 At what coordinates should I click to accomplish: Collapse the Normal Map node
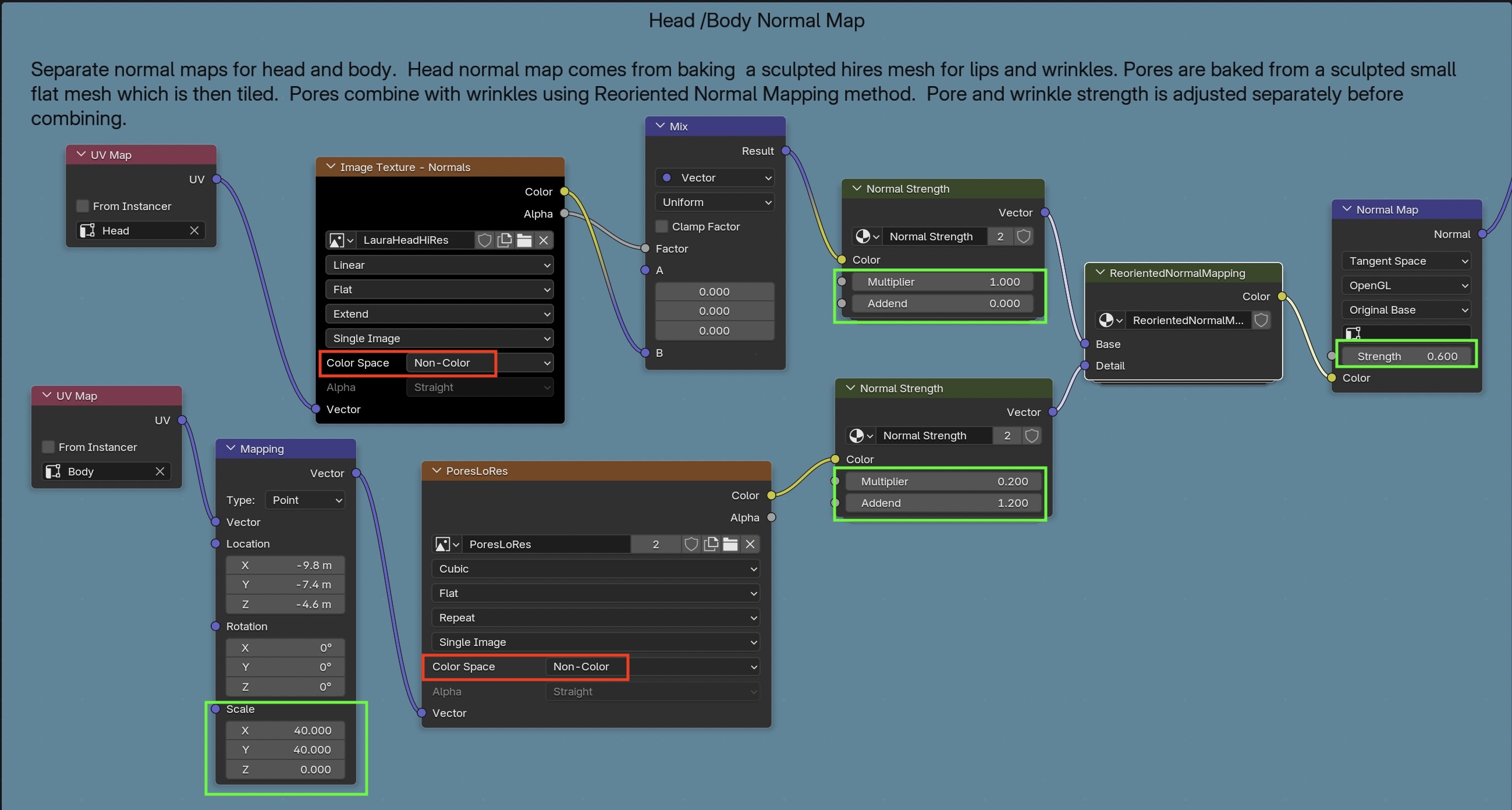pyautogui.click(x=1347, y=209)
